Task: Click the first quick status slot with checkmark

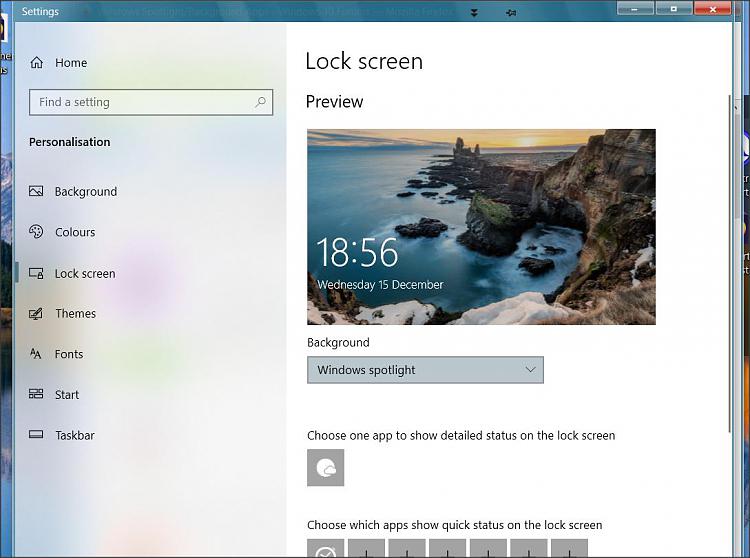Action: pos(326,549)
